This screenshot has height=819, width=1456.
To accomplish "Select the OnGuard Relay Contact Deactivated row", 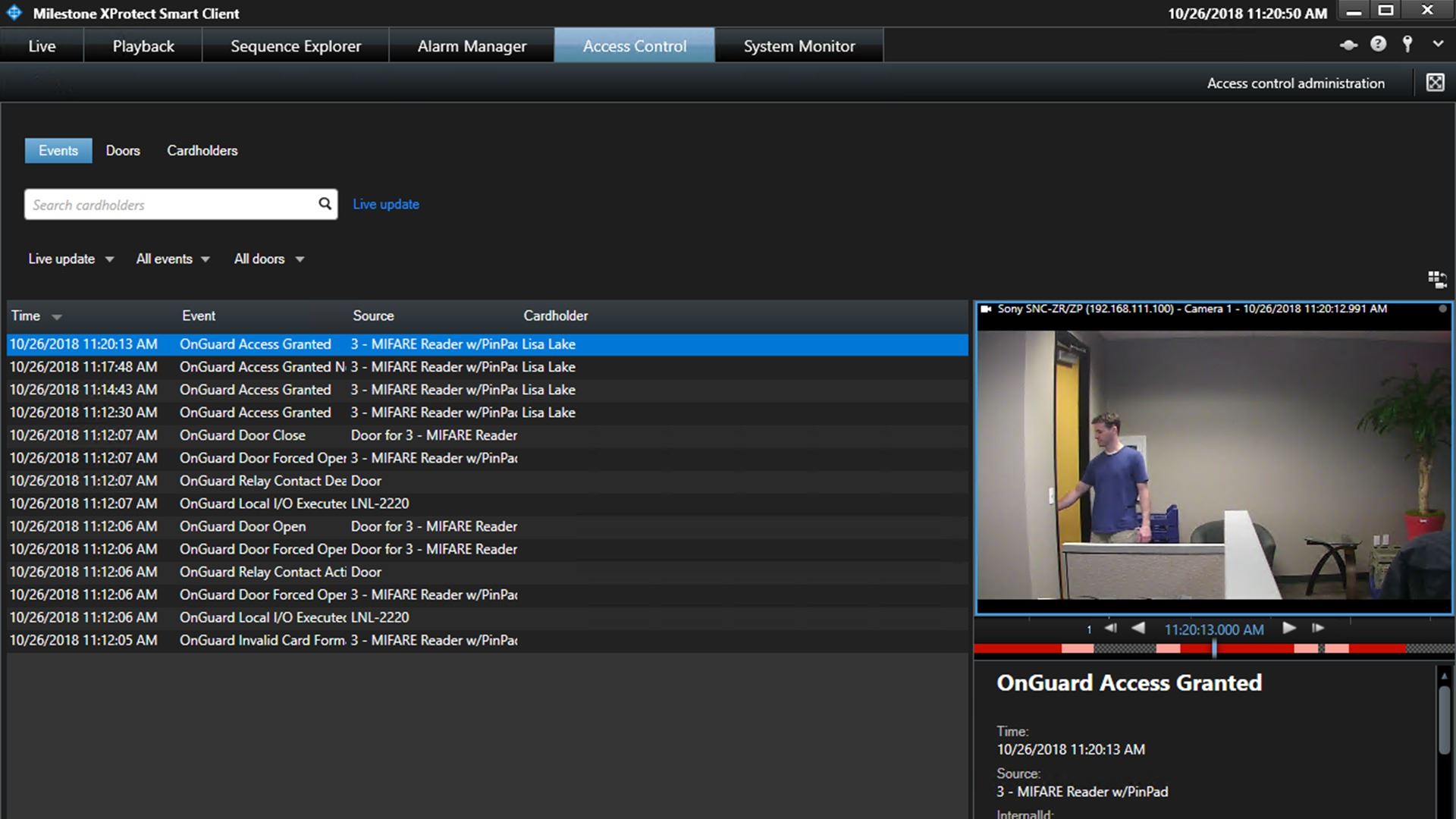I will [x=488, y=481].
